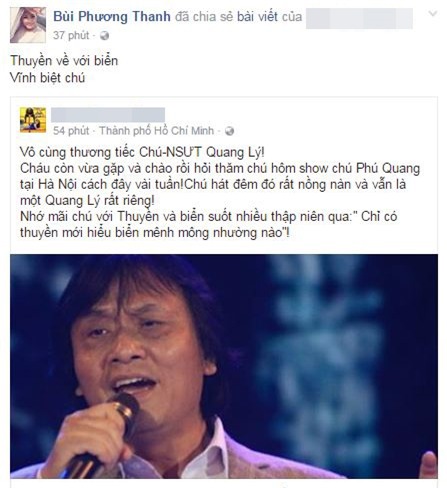Click the line mentioning show chú Phú Quang

click(220, 168)
